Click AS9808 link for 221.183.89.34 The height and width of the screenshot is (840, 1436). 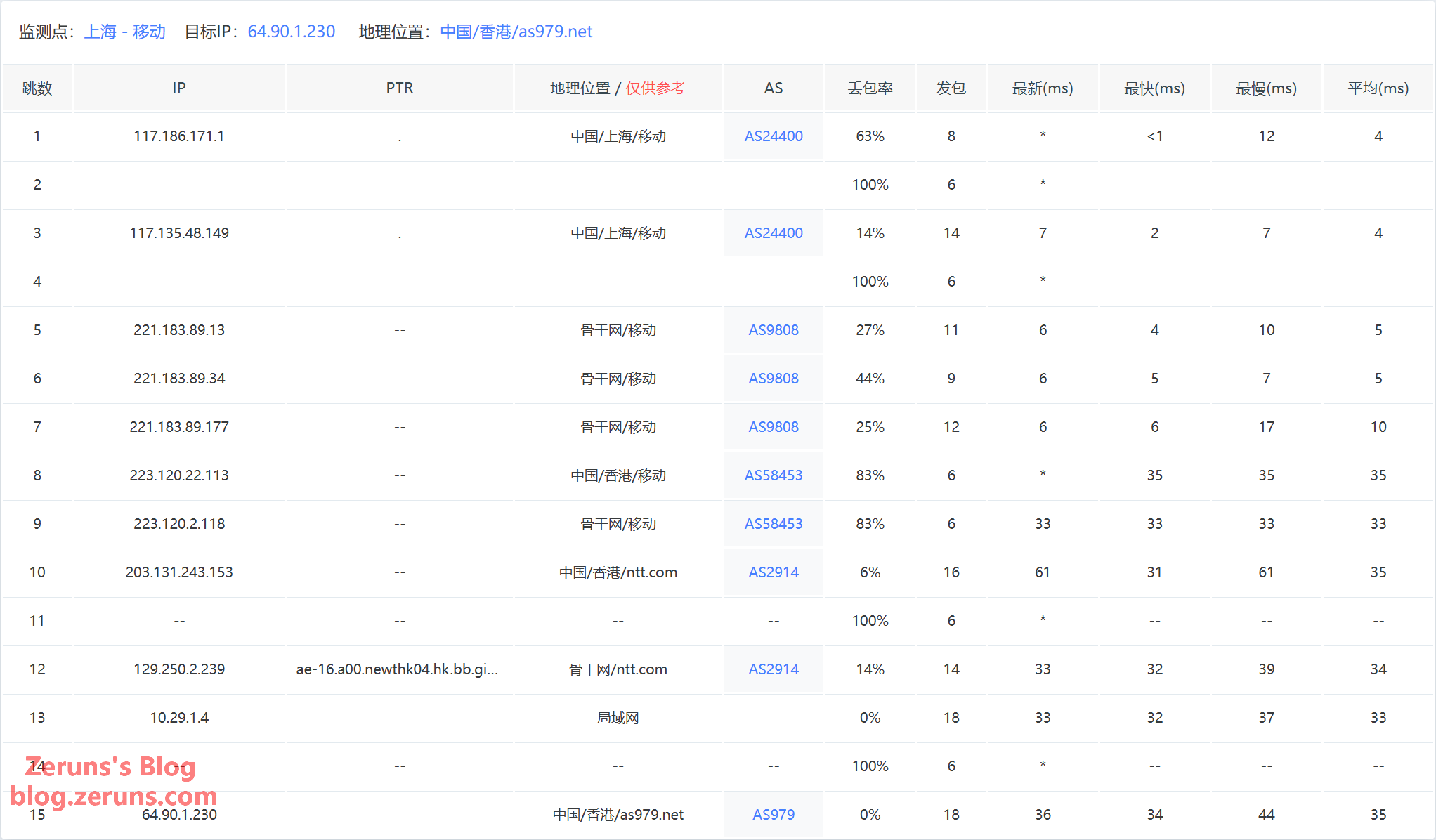click(x=773, y=379)
